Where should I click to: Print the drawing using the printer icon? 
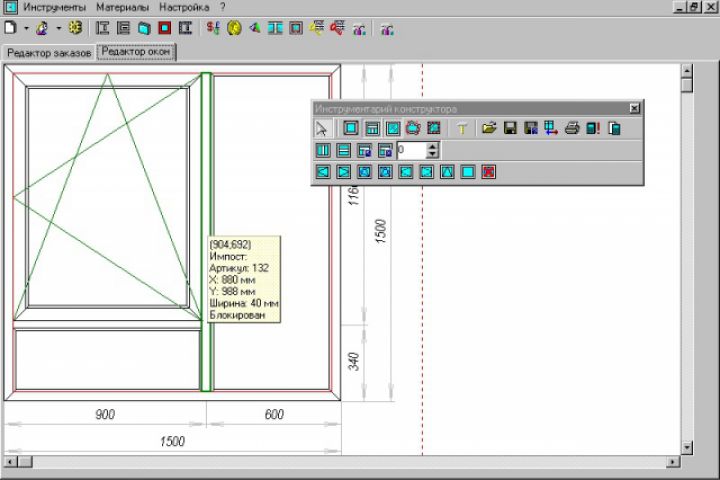[572, 128]
